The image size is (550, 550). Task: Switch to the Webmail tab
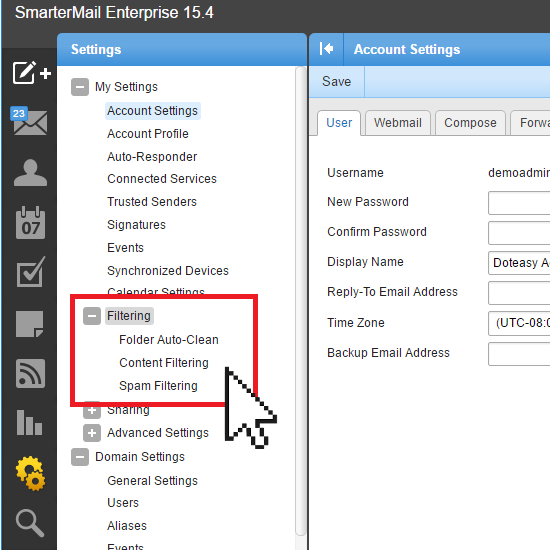pos(398,123)
